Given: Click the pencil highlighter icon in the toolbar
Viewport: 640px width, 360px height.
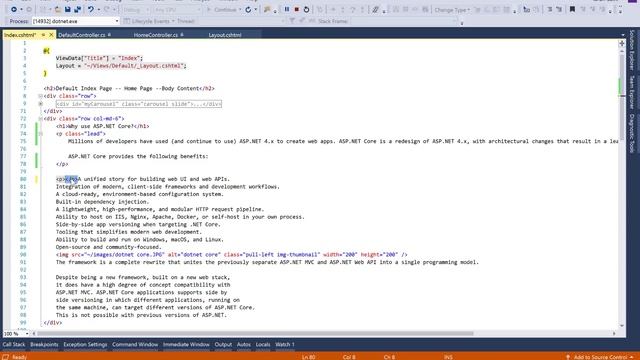Looking at the screenshot, I should 376,9.
